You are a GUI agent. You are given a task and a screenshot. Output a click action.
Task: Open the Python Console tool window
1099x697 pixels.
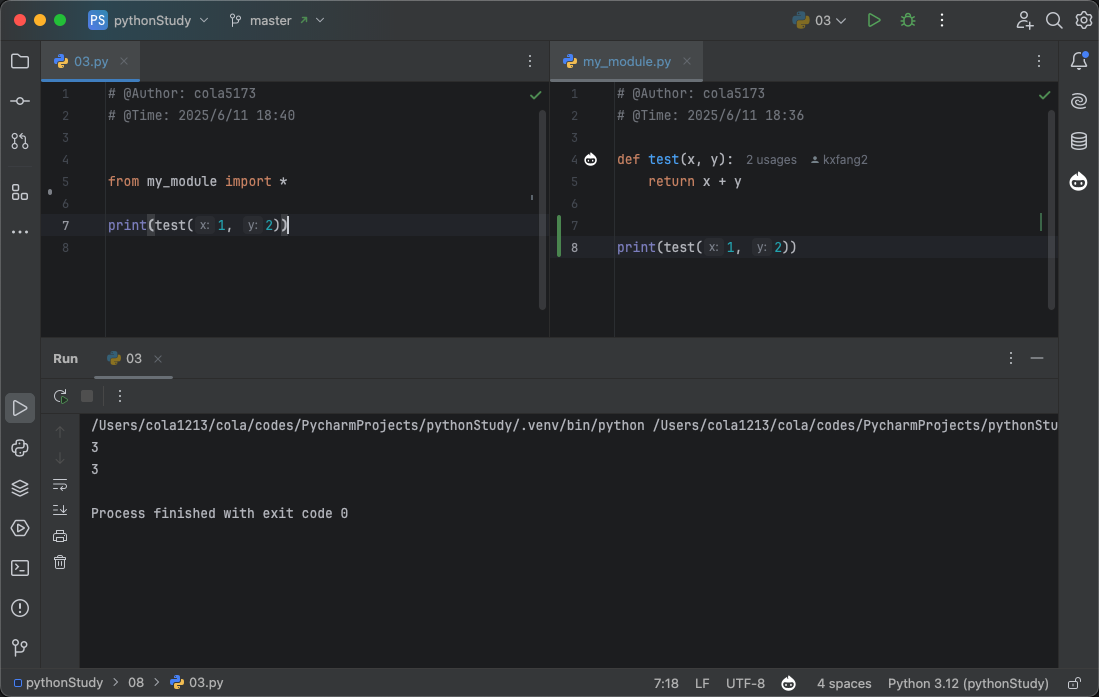point(20,448)
